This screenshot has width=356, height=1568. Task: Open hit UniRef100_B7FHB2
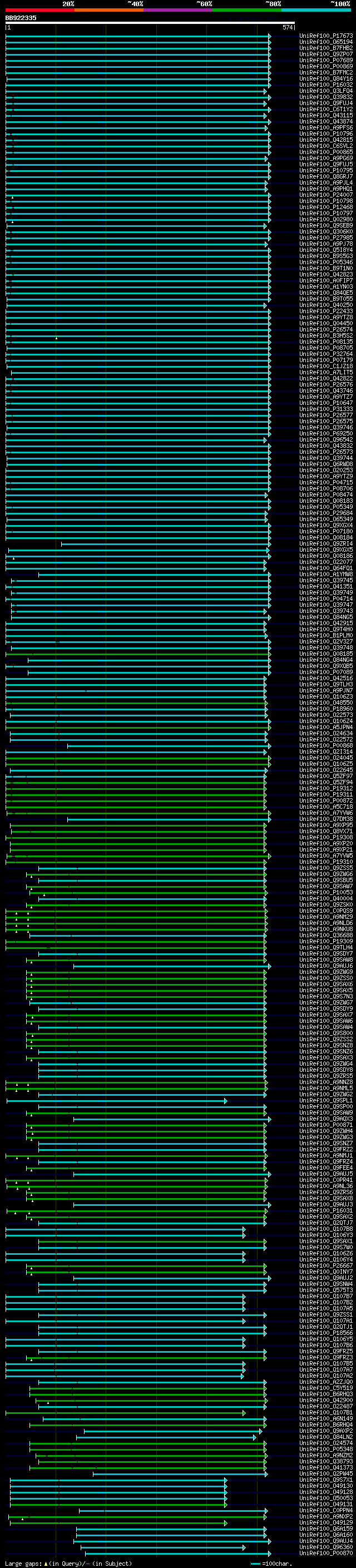[326, 48]
